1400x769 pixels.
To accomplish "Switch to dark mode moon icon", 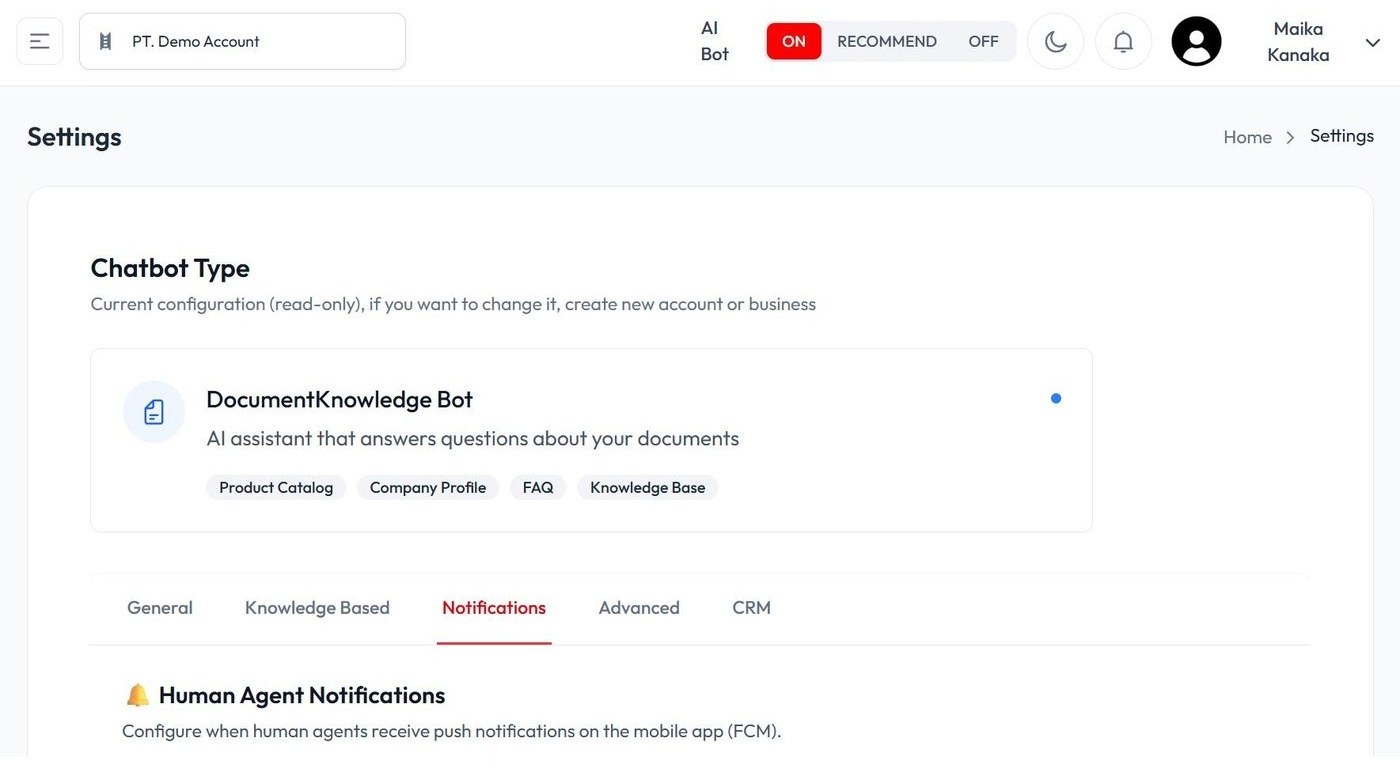I will [1055, 41].
